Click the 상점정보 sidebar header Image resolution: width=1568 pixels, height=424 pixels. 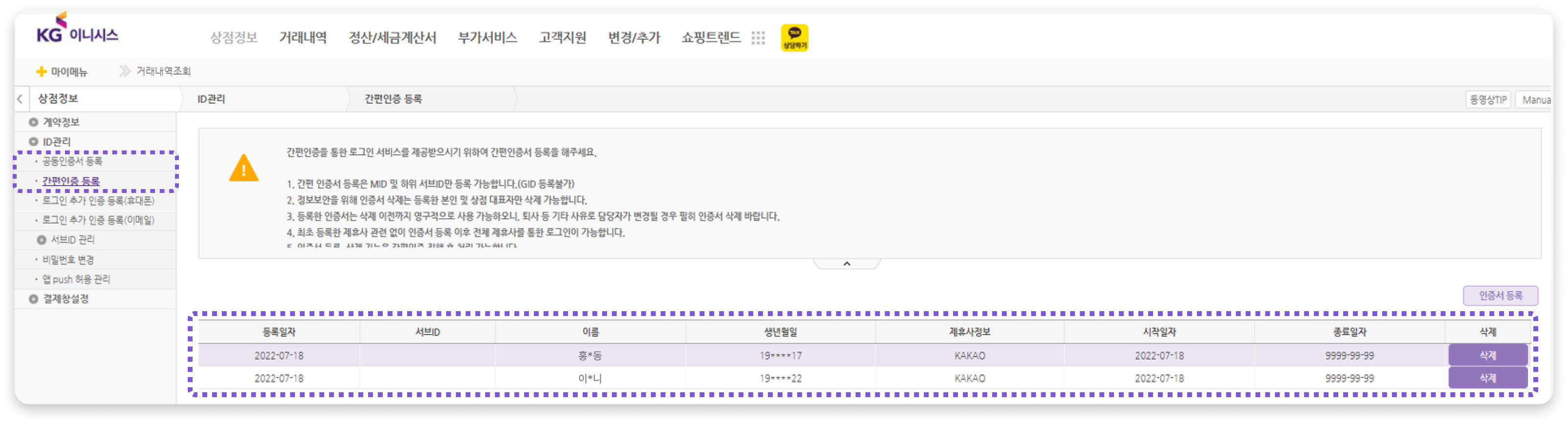[x=58, y=99]
